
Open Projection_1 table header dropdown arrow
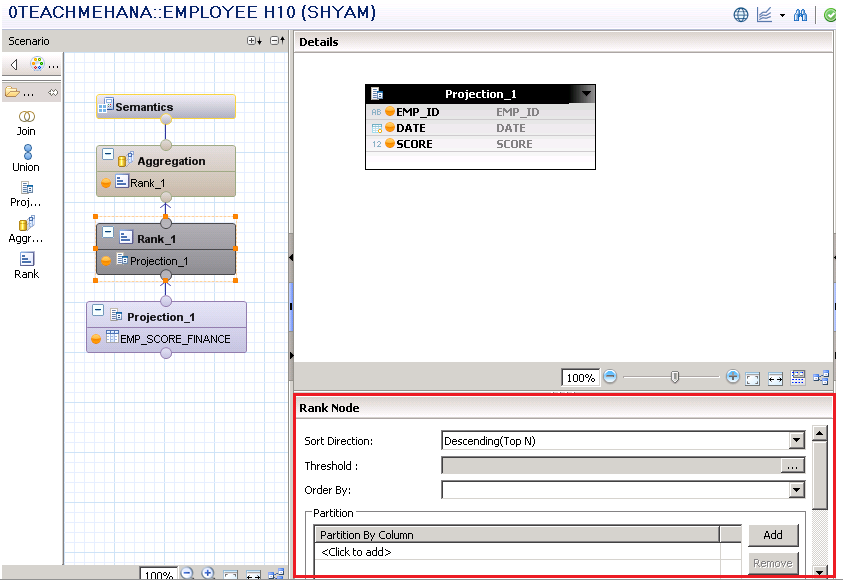[x=586, y=94]
